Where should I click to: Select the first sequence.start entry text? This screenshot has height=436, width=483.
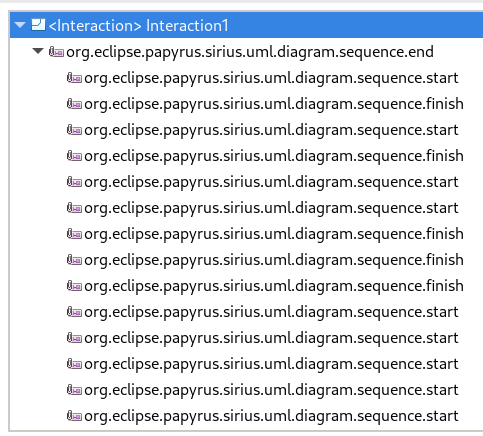[x=271, y=78]
